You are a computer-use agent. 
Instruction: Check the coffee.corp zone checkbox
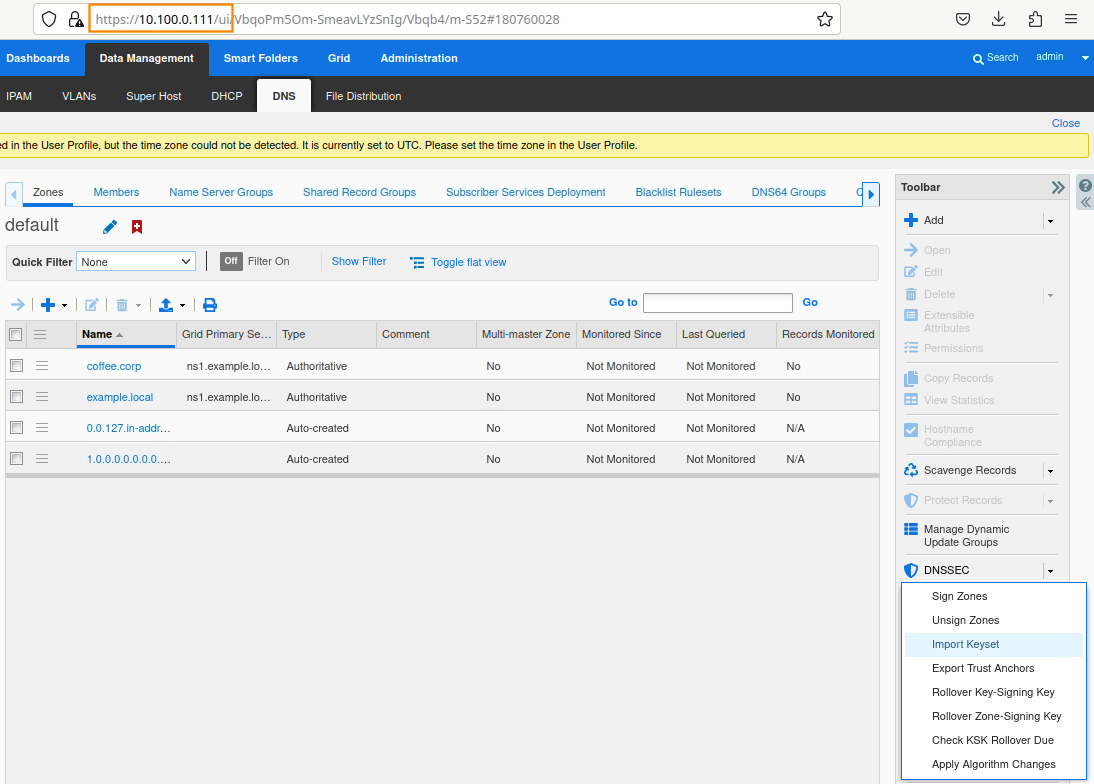[16, 366]
